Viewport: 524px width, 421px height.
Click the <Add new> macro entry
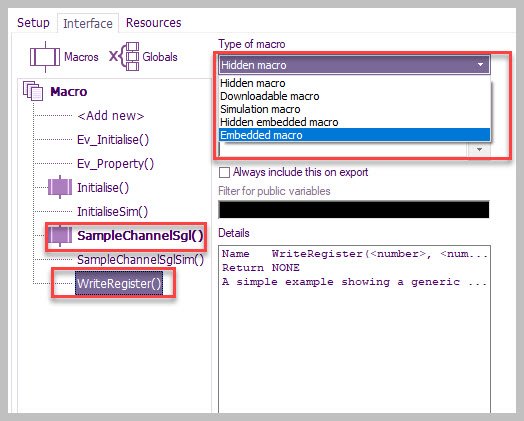click(111, 116)
